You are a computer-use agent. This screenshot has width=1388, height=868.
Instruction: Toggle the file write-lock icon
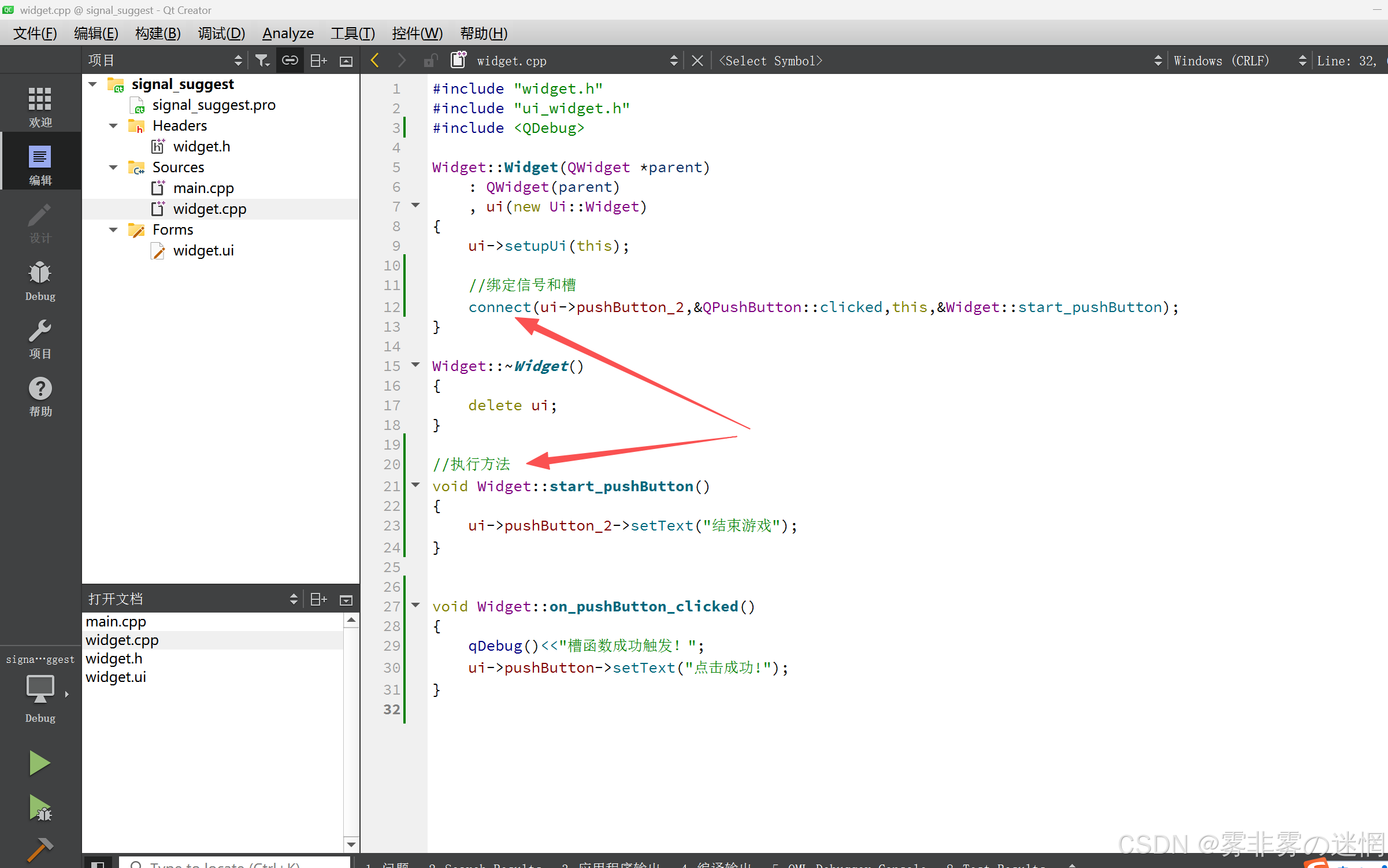(x=430, y=61)
